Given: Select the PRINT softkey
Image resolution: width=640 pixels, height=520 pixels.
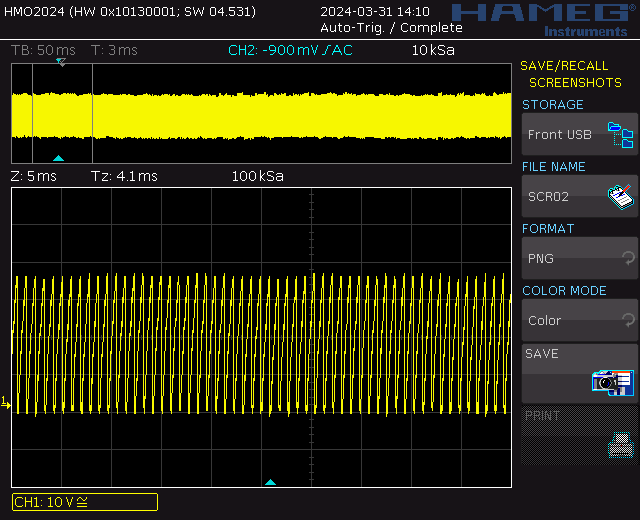Looking at the screenshot, I should 580,435.
